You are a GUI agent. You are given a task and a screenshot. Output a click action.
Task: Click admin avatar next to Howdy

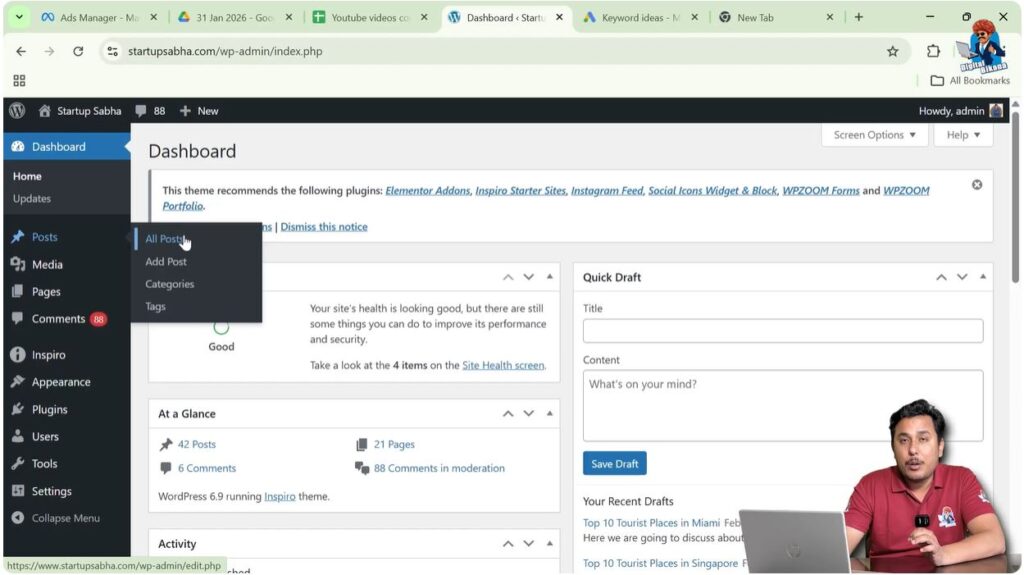tap(996, 111)
